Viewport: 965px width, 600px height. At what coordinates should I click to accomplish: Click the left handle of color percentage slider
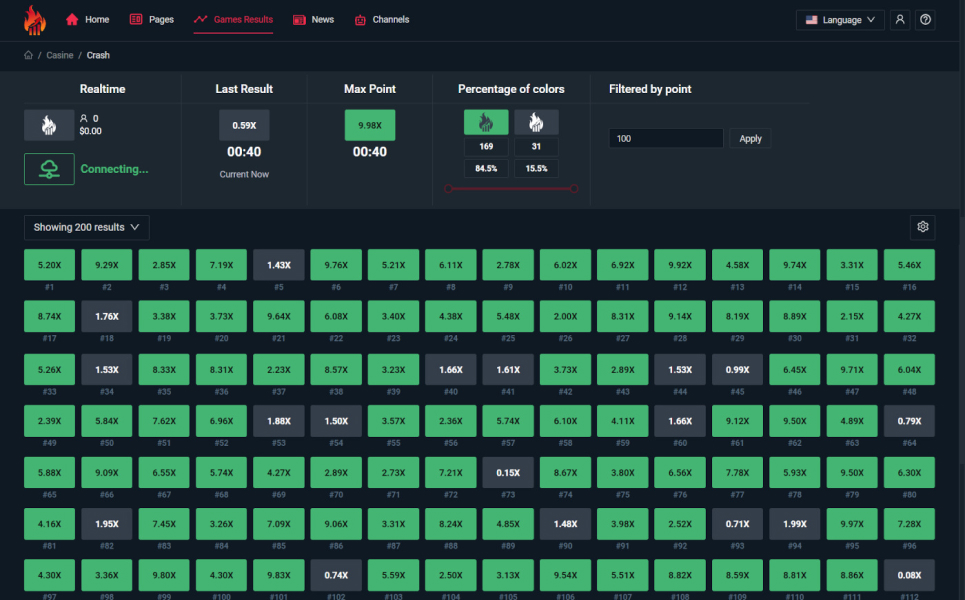448,188
